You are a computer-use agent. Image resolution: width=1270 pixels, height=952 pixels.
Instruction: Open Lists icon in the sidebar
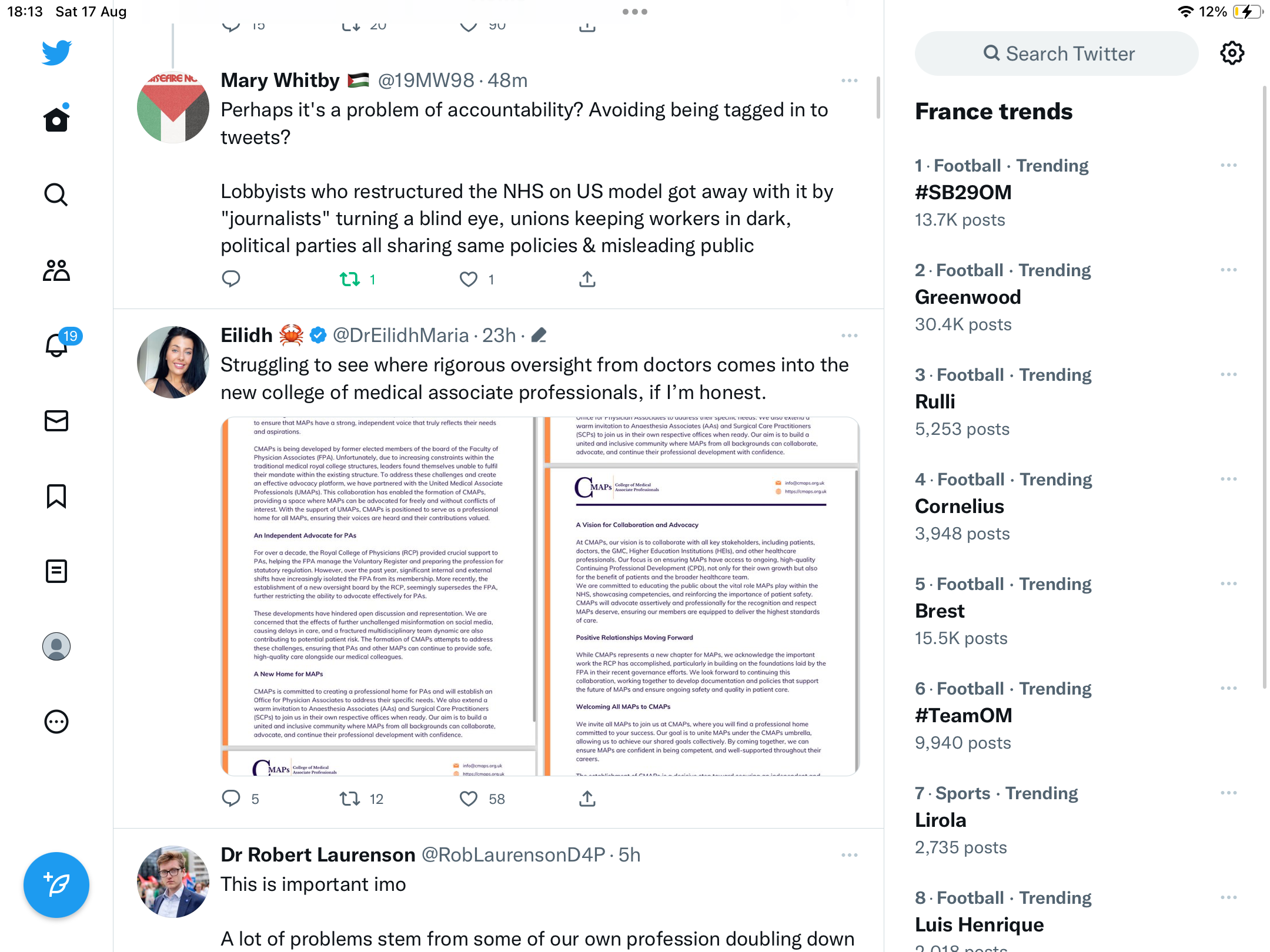56,571
